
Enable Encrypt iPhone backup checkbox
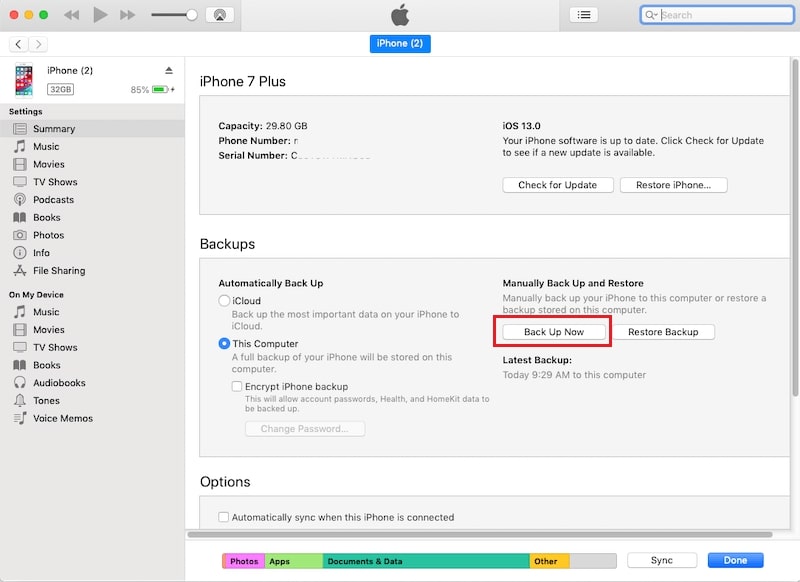tap(237, 386)
